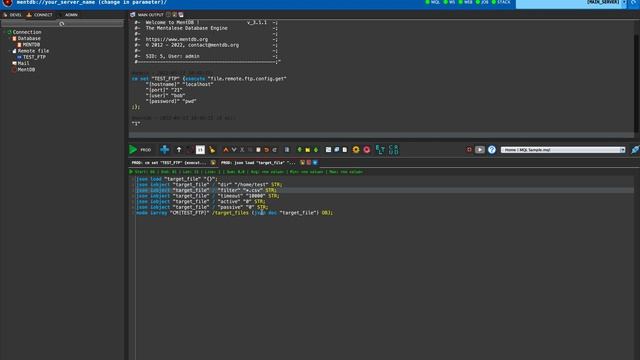Viewport: 640px width, 360px height.
Task: Select the MentDB tree item
Action: 26,69
